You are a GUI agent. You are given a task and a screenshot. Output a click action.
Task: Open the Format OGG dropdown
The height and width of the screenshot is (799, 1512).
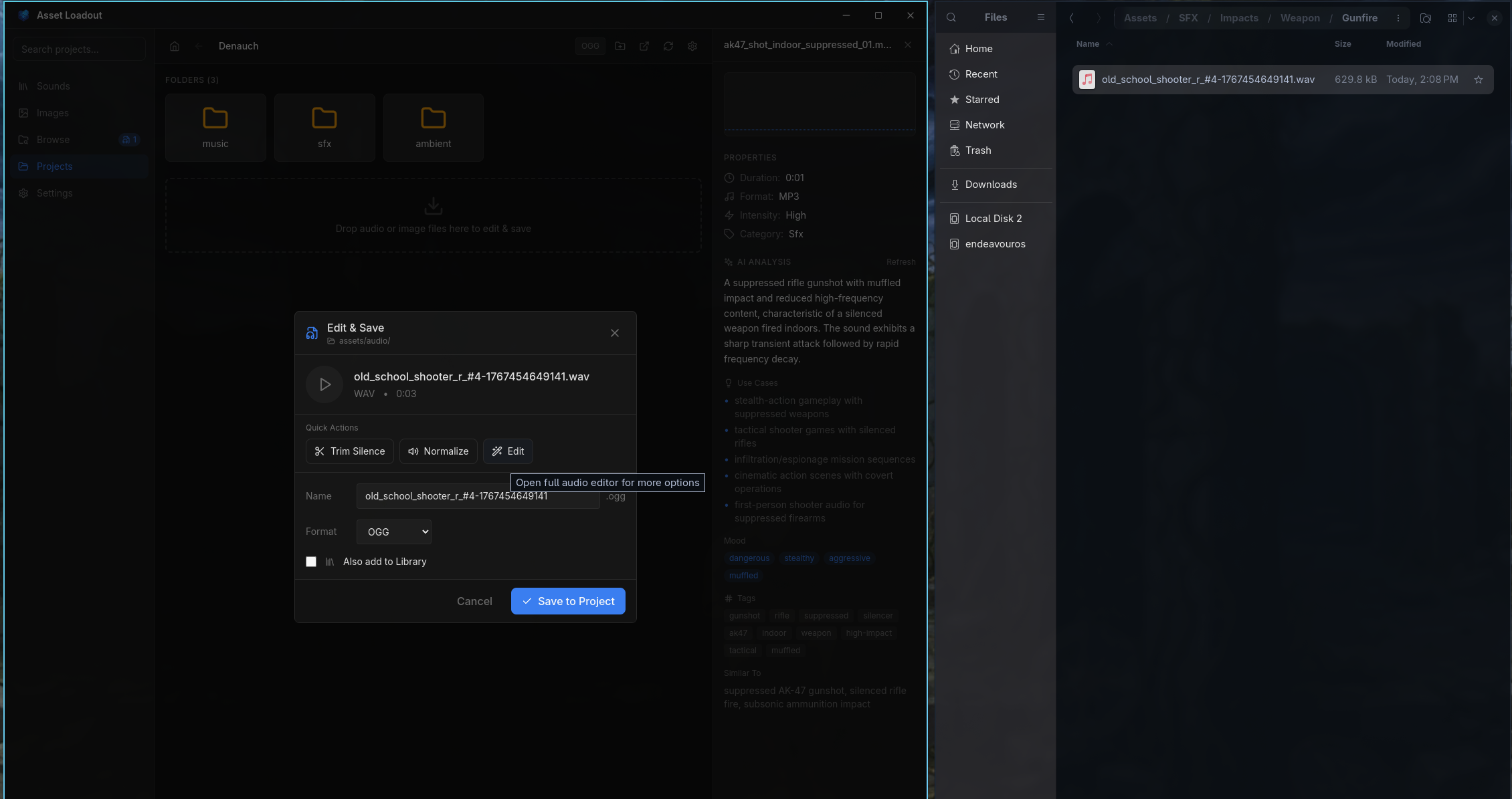click(x=394, y=532)
